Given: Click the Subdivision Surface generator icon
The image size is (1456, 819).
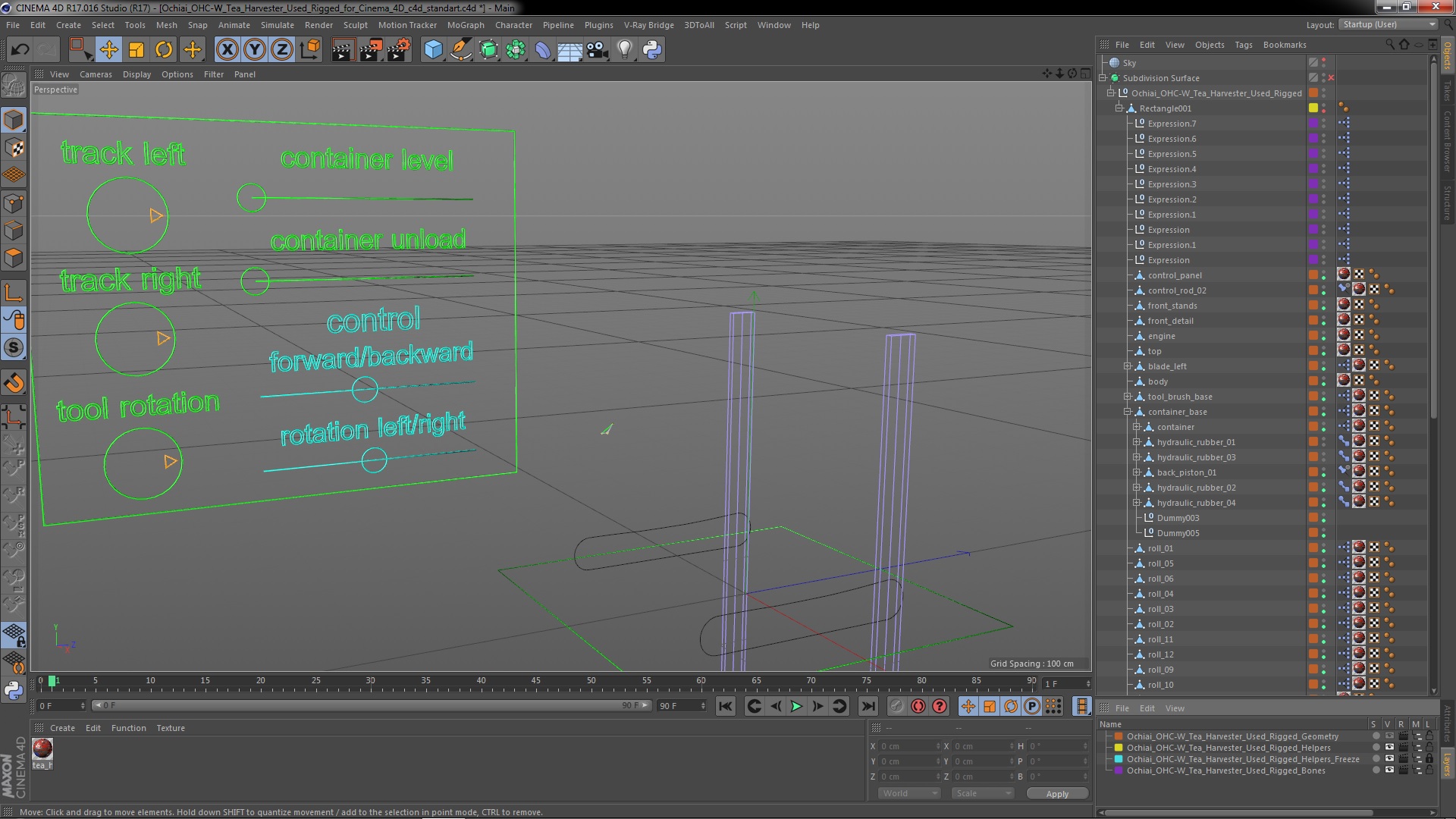Looking at the screenshot, I should pos(488,50).
